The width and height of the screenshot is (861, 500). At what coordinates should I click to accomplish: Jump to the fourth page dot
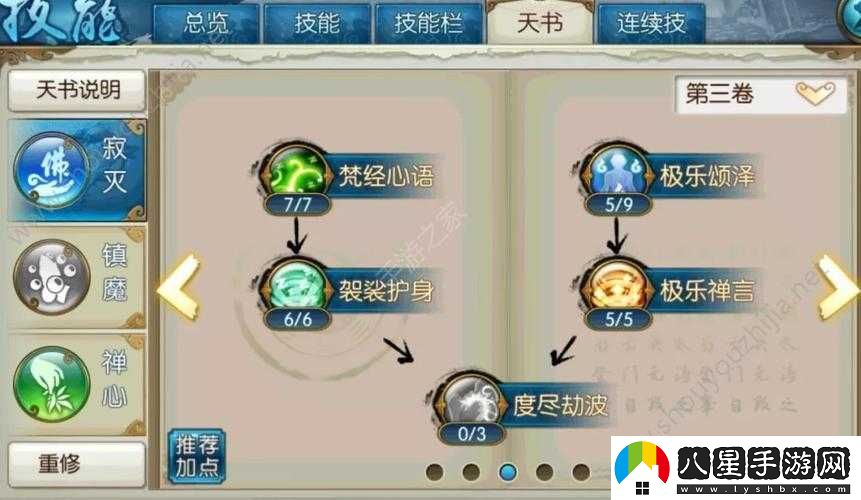[x=544, y=471]
